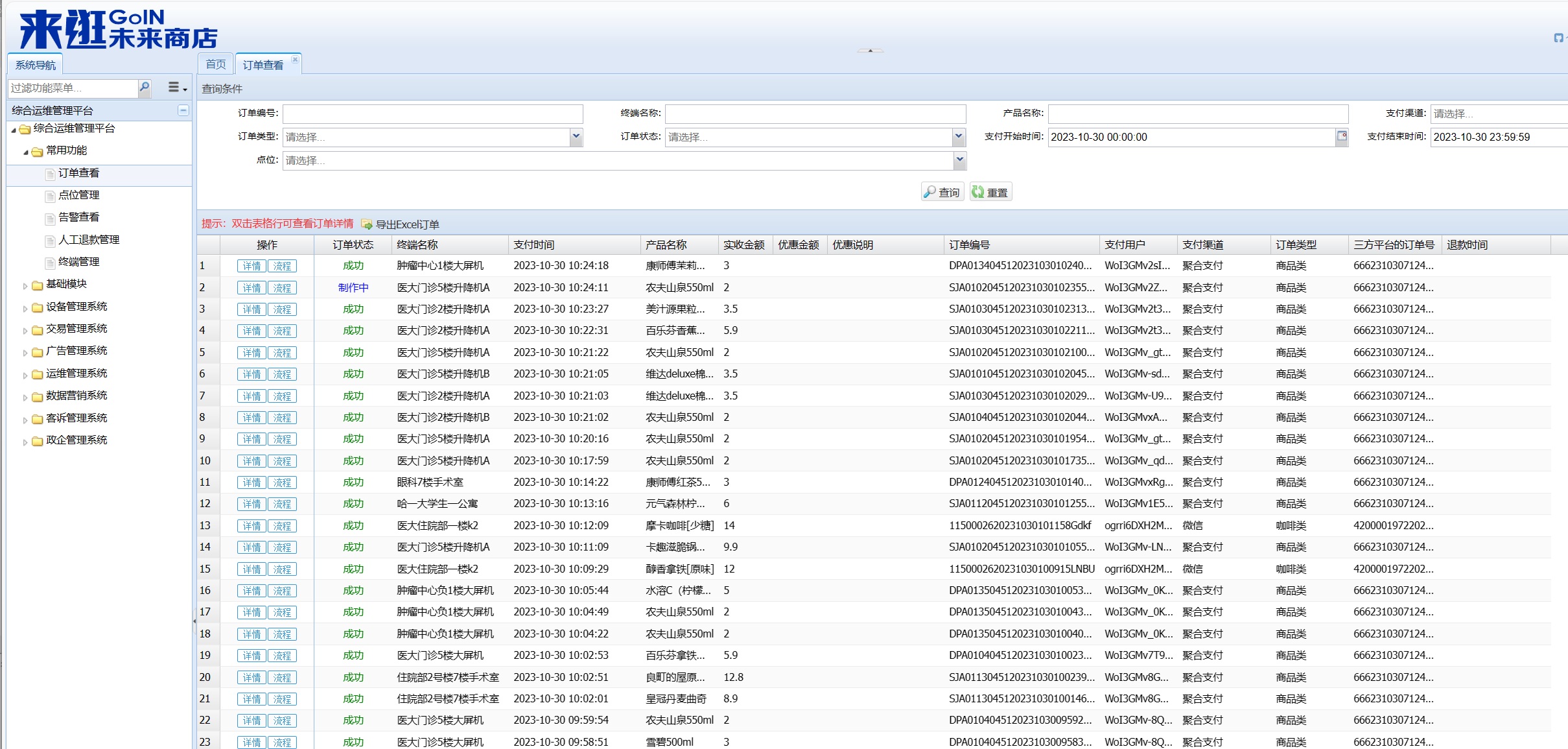1568x749 pixels.
Task: Open calendar picker for 支付开始时间
Action: [1342, 136]
